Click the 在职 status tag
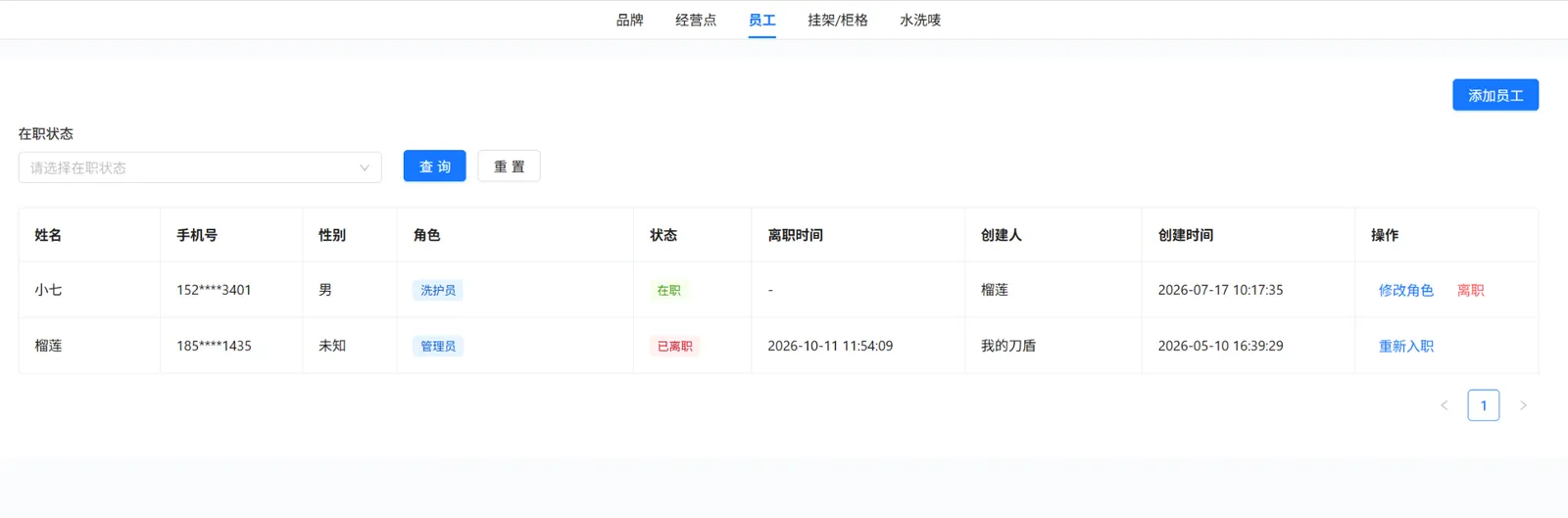The width and height of the screenshot is (1568, 518). tap(668, 290)
